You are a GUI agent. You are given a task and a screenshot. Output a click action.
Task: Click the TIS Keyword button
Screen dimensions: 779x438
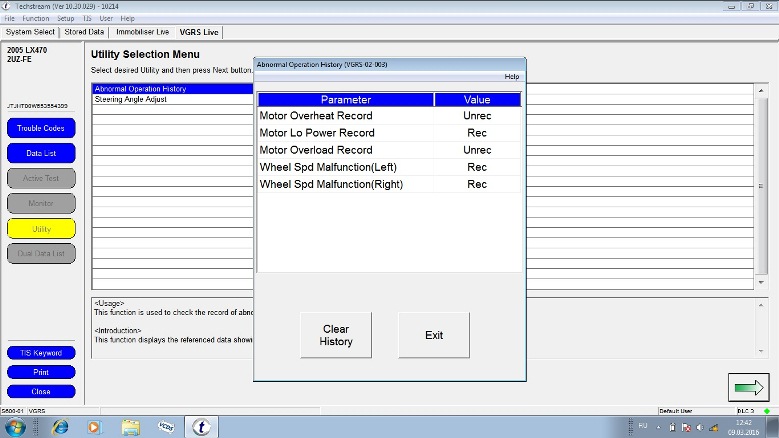[x=41, y=353]
